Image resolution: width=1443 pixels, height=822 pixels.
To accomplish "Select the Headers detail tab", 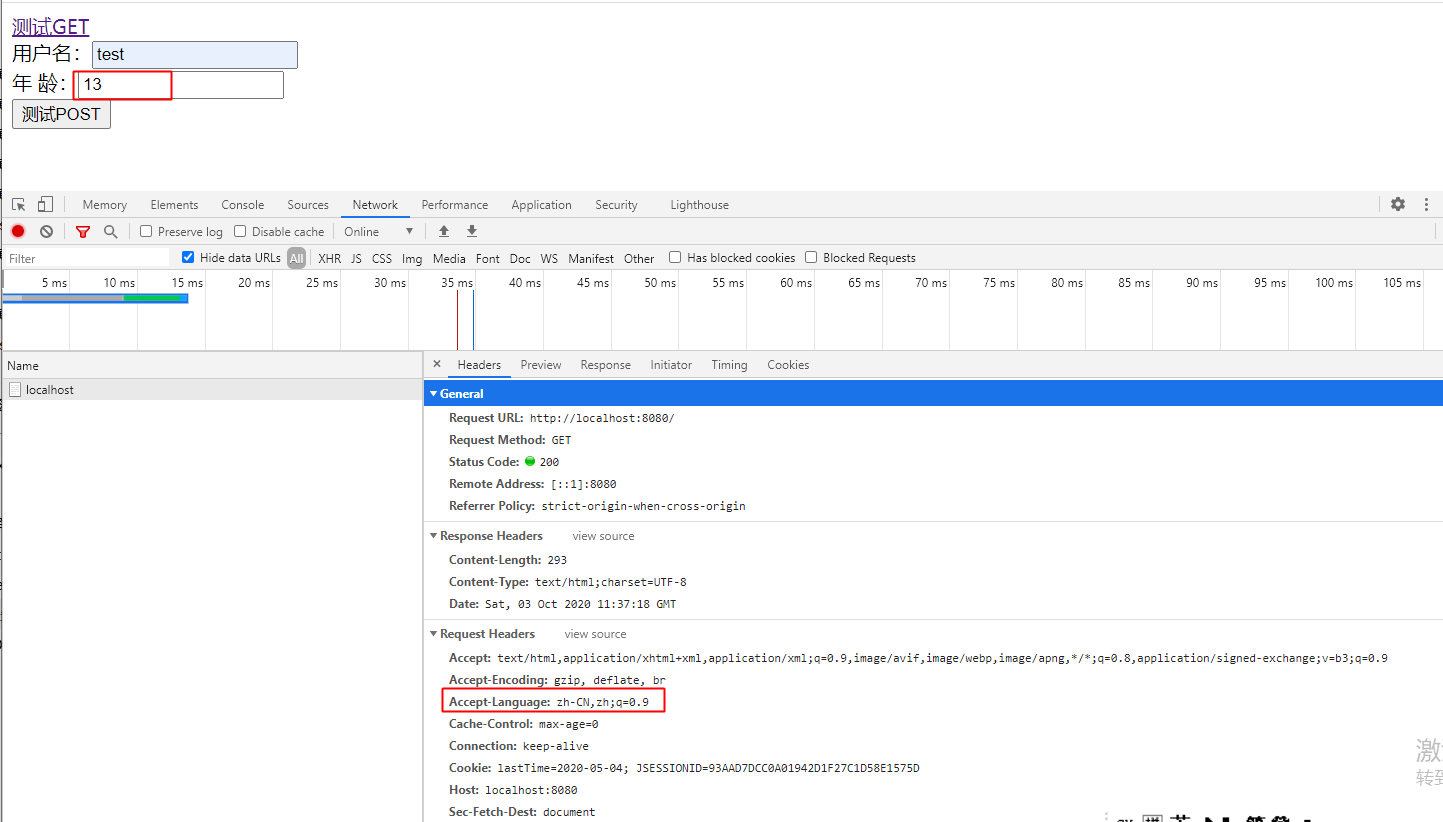I will [479, 365].
